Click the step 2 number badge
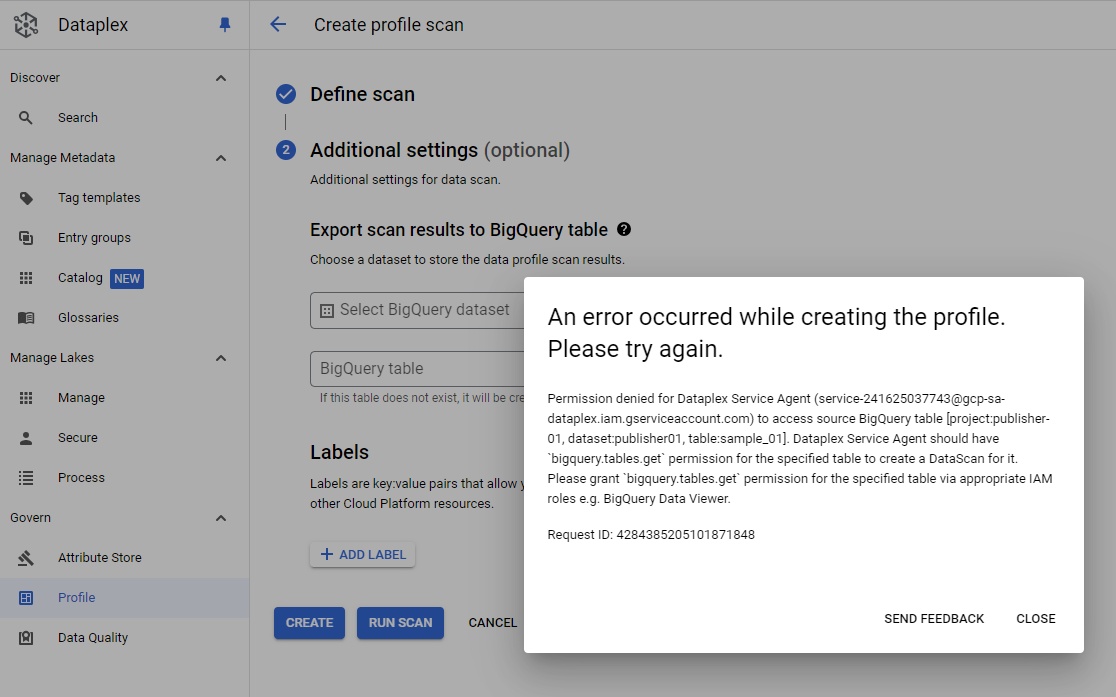Image resolution: width=1116 pixels, height=697 pixels. (x=286, y=150)
